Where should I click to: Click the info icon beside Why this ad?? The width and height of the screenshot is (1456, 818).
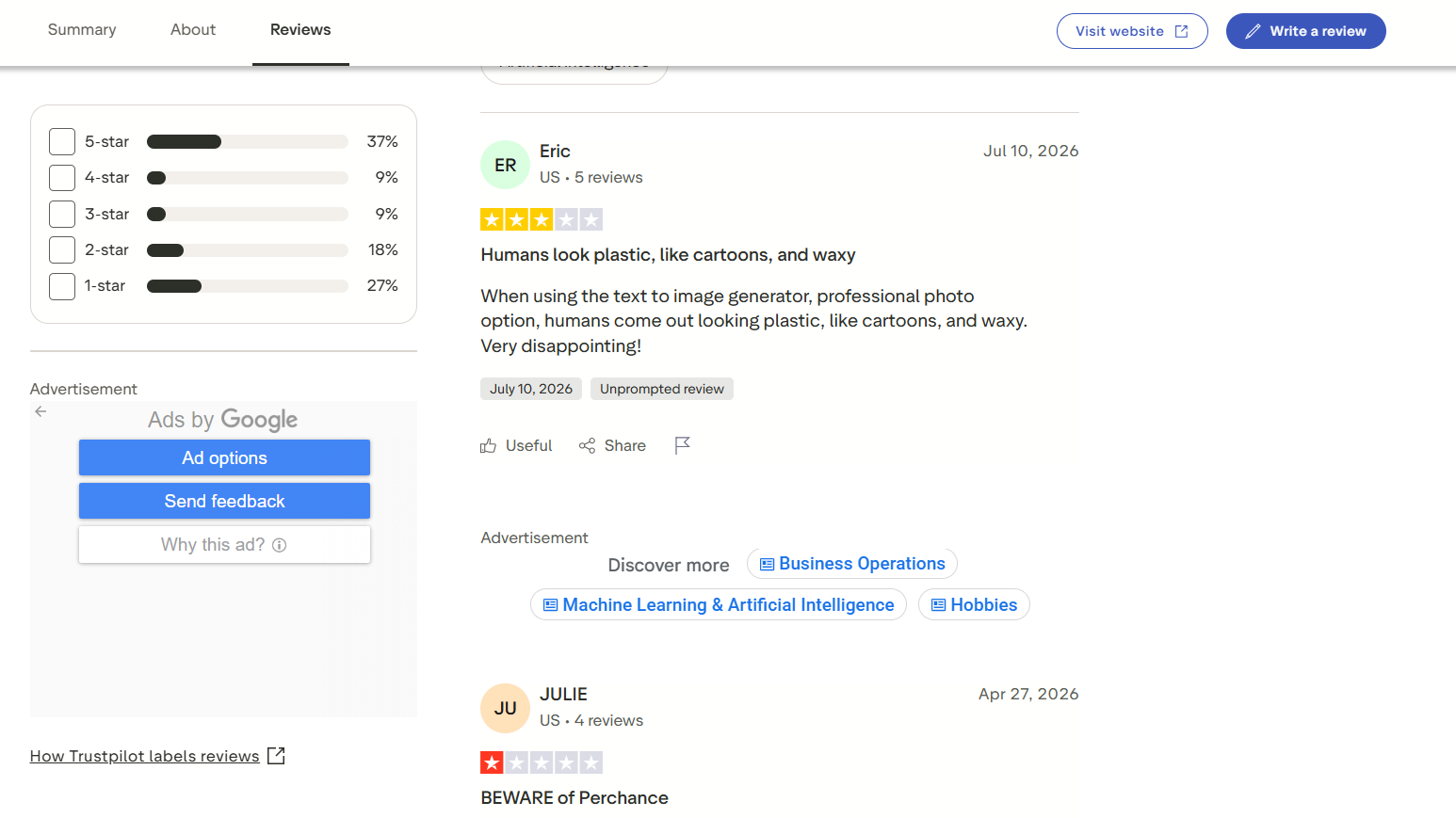279,545
